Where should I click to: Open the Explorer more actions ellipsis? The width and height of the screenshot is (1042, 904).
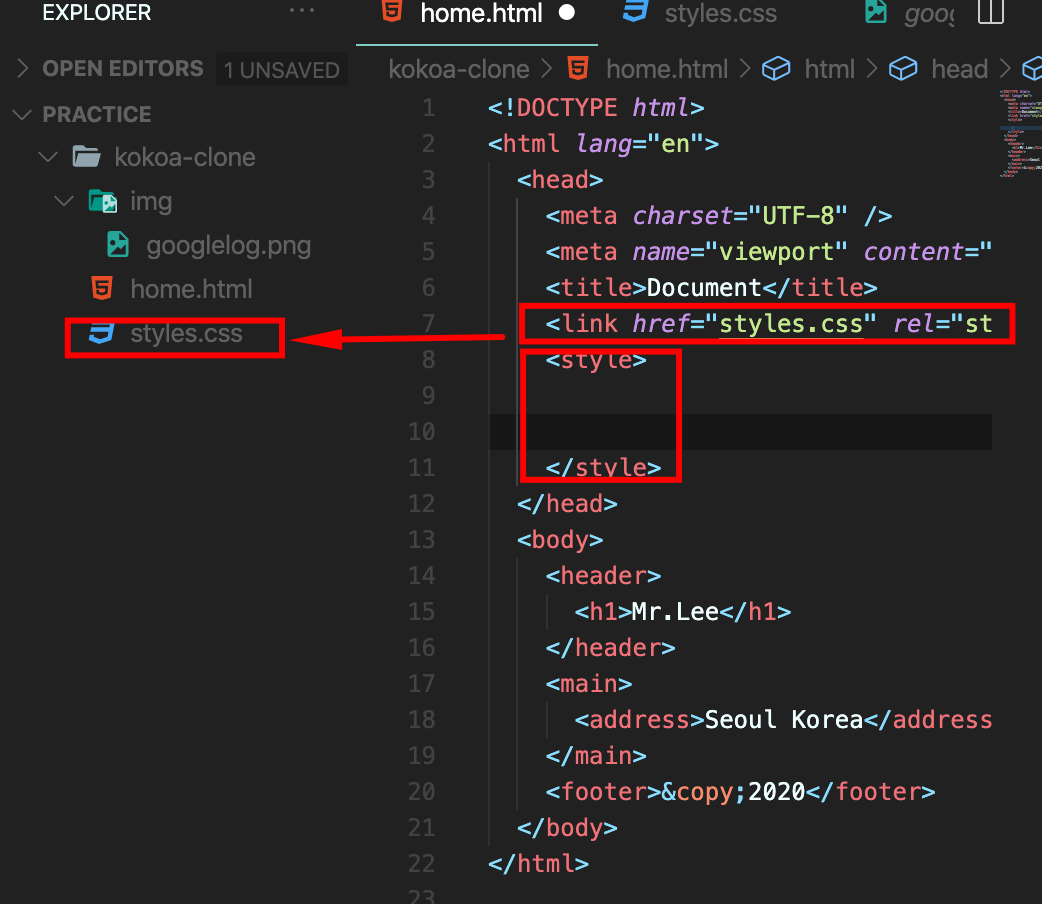pyautogui.click(x=302, y=10)
